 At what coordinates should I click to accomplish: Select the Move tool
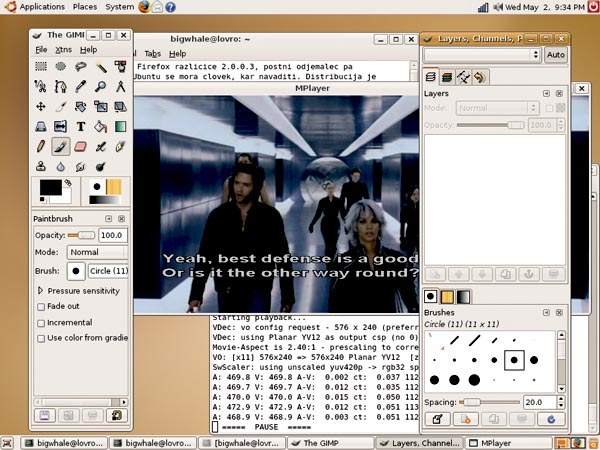click(x=41, y=106)
